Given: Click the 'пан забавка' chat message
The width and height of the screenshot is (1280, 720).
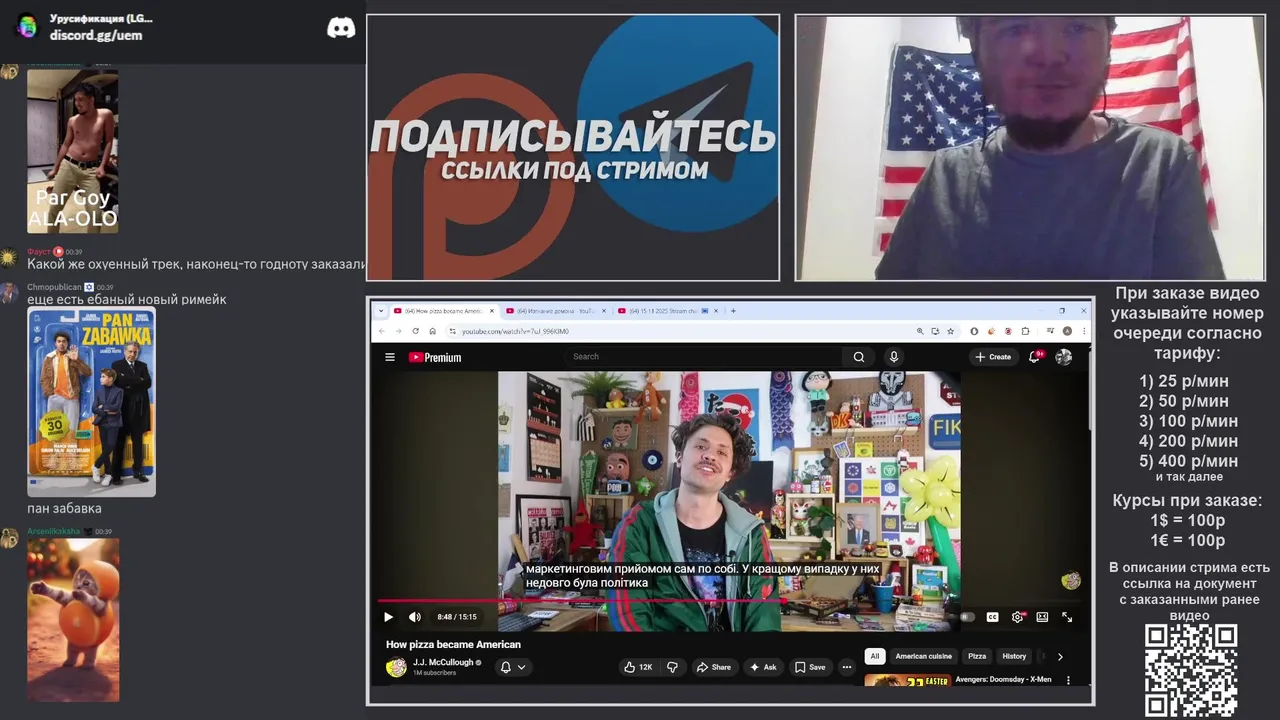Looking at the screenshot, I should 64,508.
